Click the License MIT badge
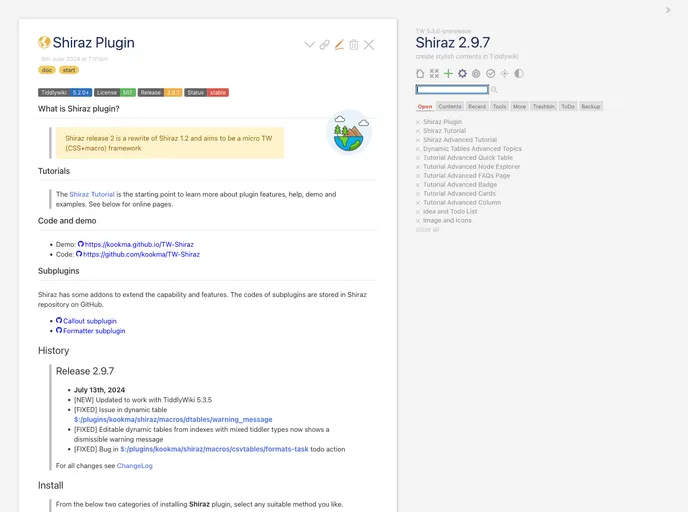Image resolution: width=688 pixels, height=512 pixels. [115, 93]
